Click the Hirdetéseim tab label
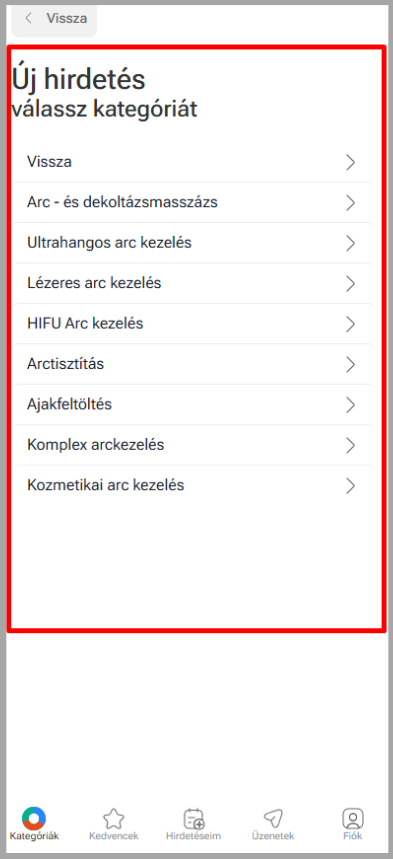Image resolution: width=393 pixels, height=859 pixels. (x=193, y=837)
